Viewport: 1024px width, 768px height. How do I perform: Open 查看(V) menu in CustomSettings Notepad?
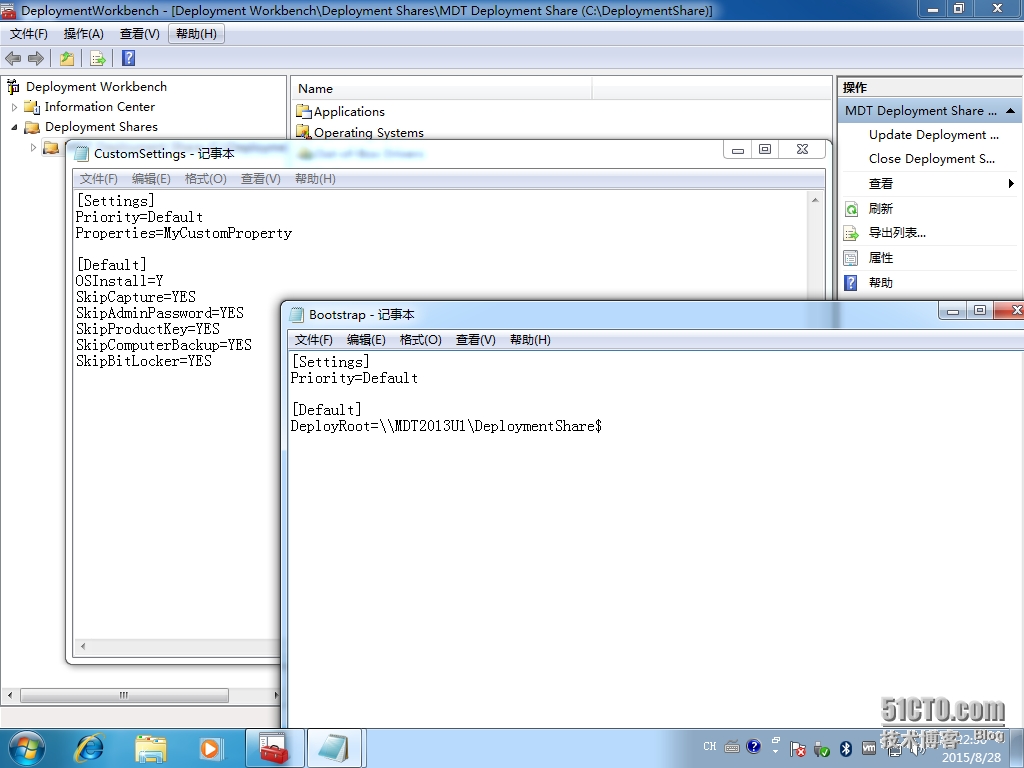[261, 179]
